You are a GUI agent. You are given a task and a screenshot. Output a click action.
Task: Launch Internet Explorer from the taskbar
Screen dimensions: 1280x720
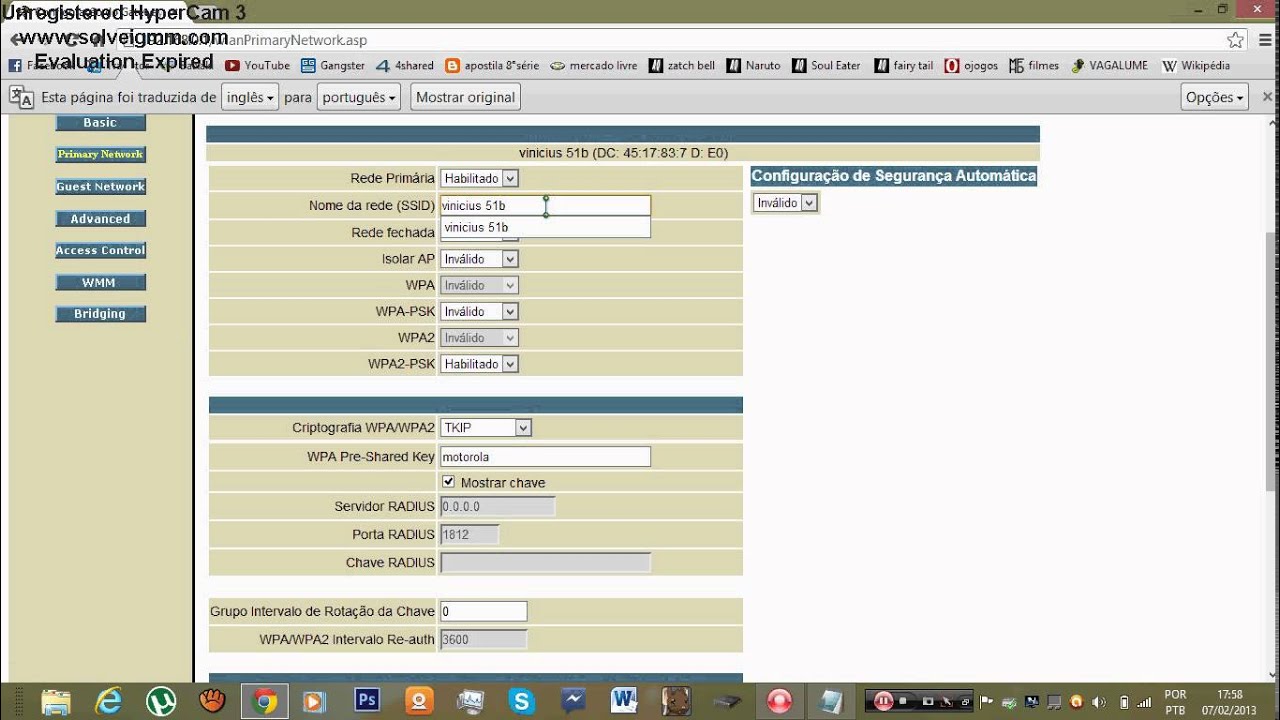click(107, 701)
